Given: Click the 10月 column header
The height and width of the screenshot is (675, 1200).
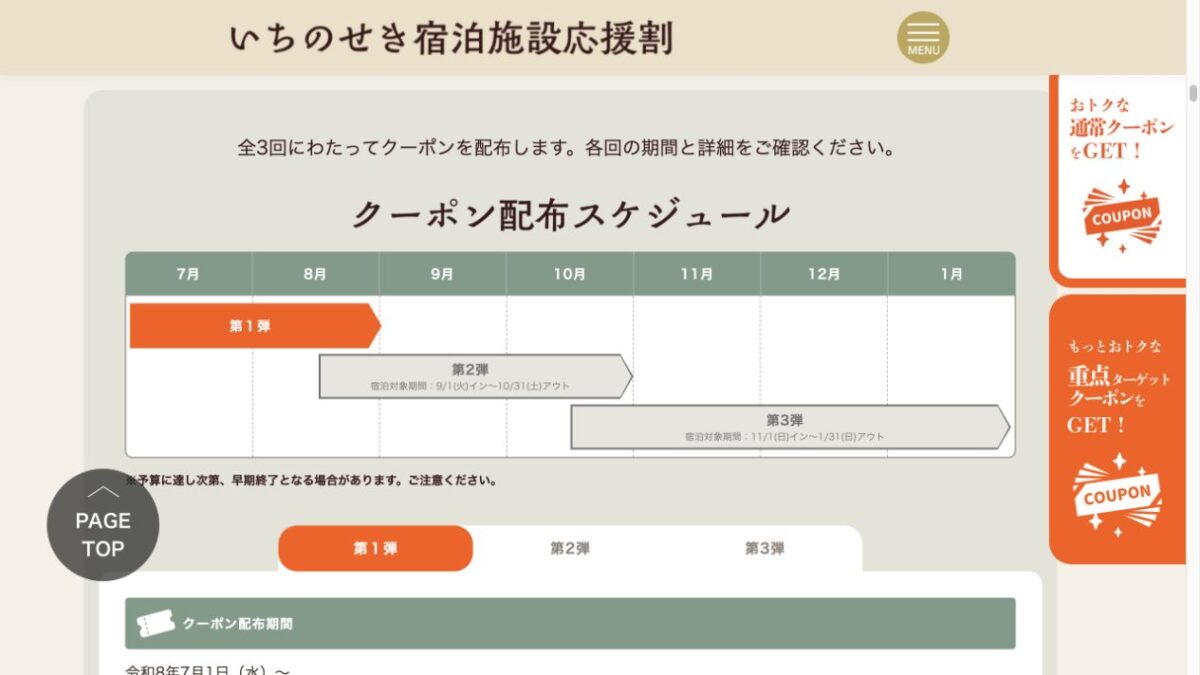Looking at the screenshot, I should [570, 274].
